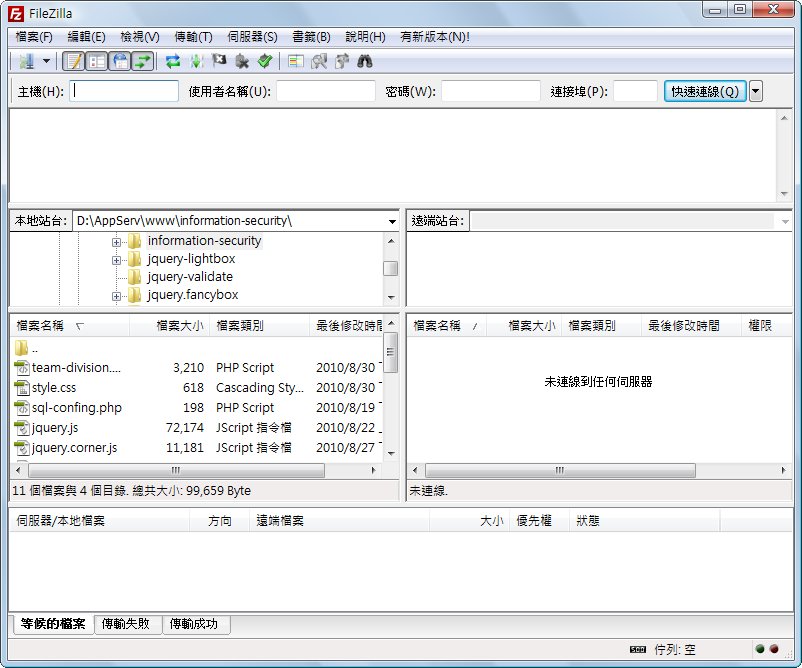Sort local files by 檔案名稱 column

70,326
